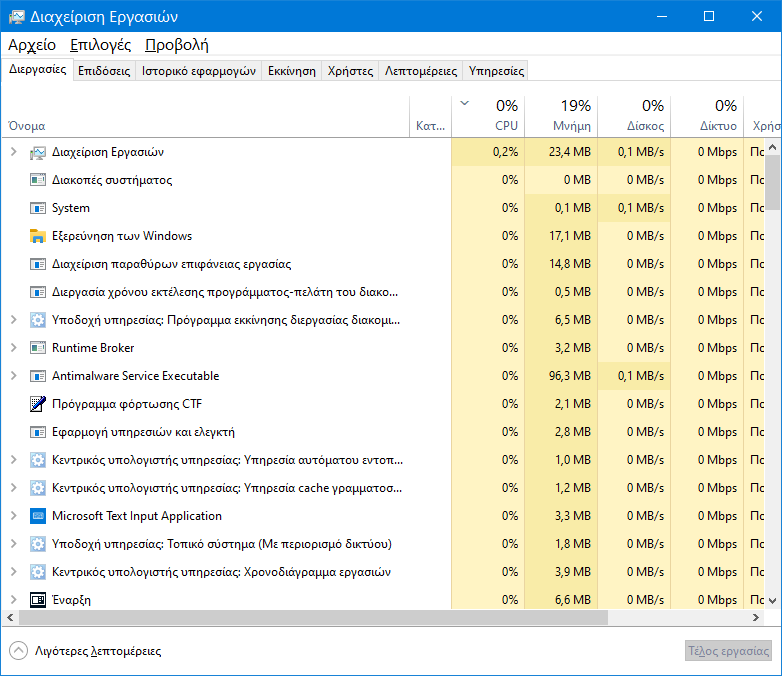Click Λιγότερες λεπτομέρειες to collapse view

(x=97, y=651)
